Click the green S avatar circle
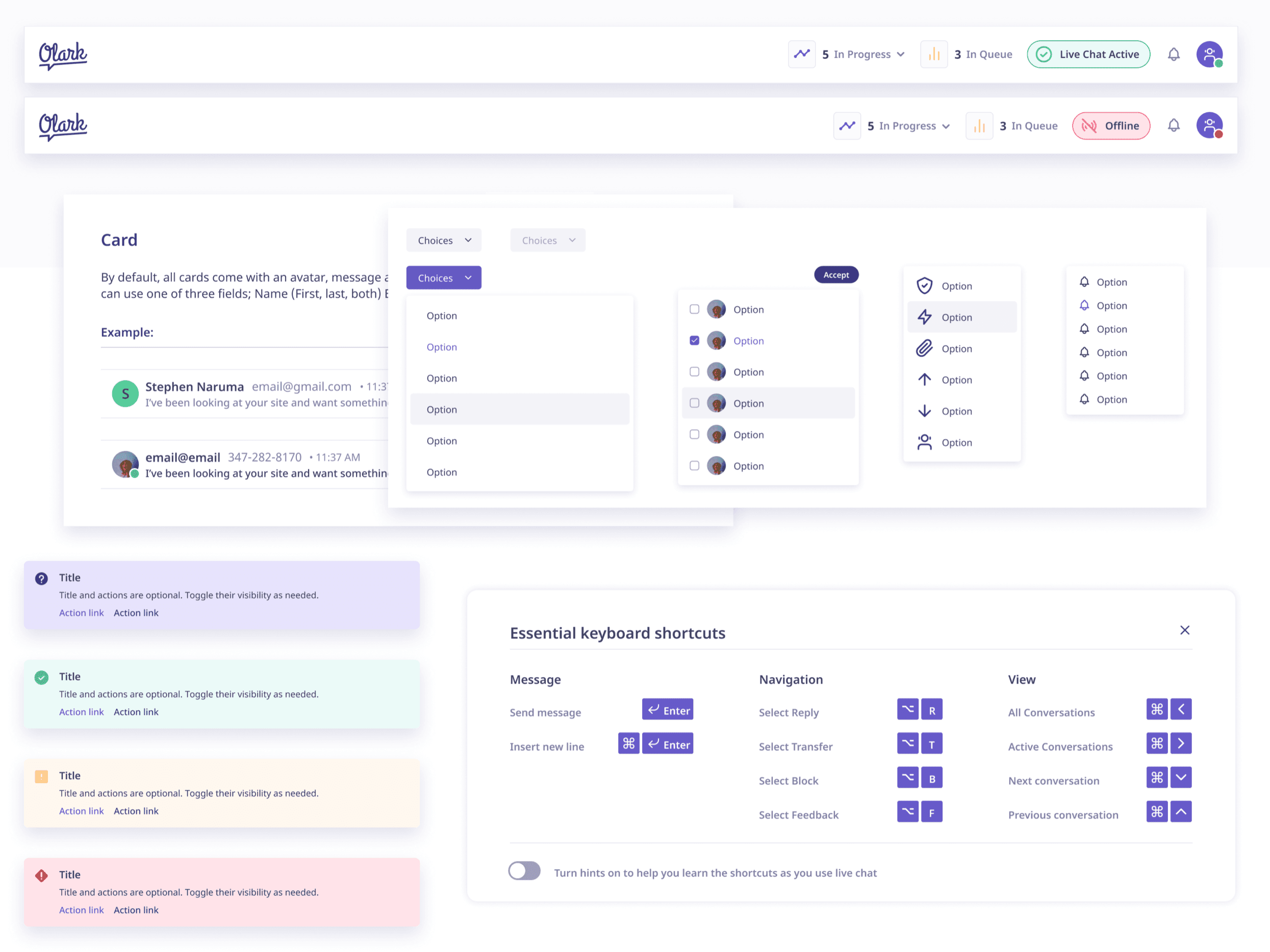The width and height of the screenshot is (1270, 952). (x=125, y=394)
